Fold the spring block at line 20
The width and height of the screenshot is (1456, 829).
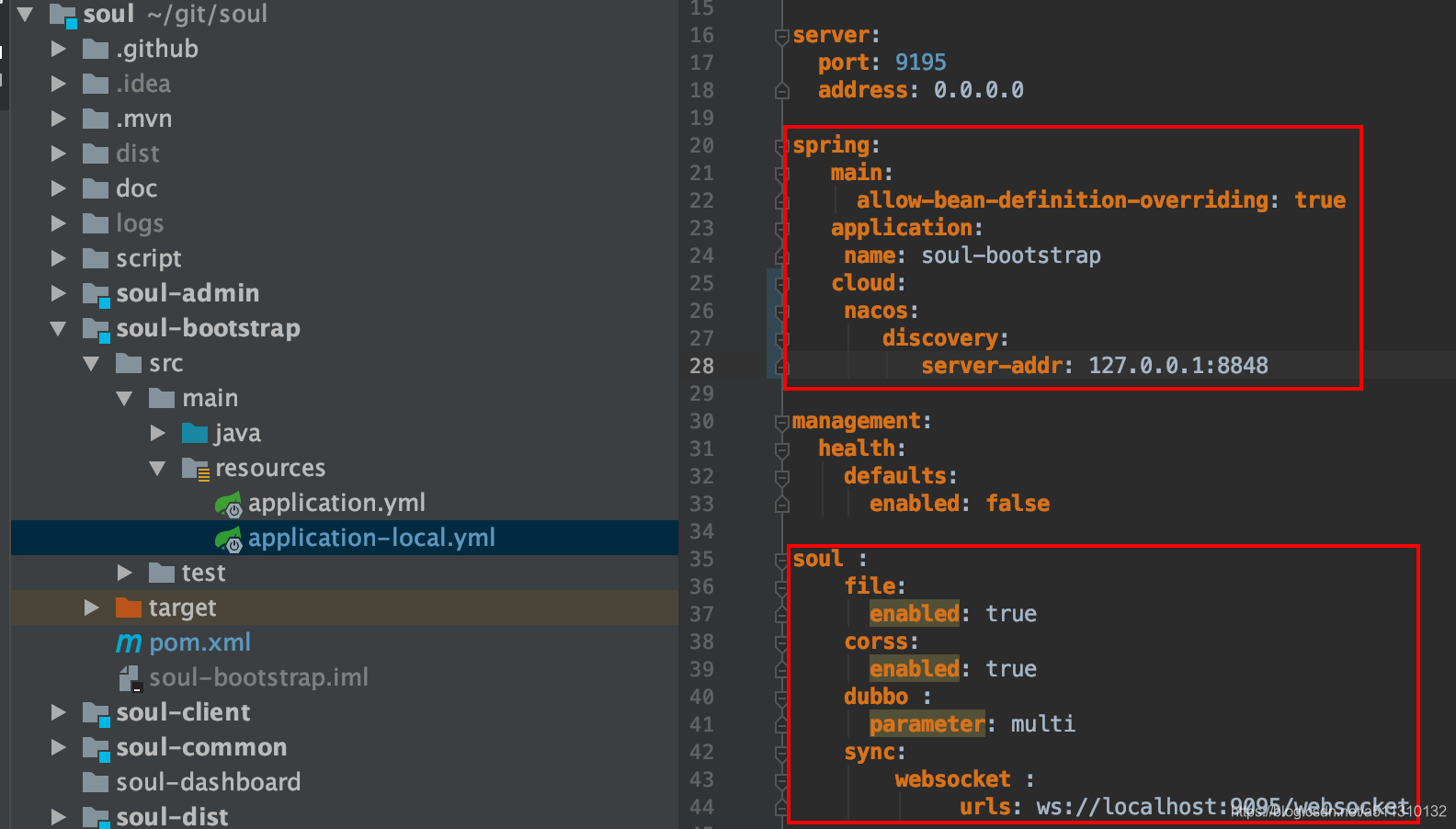point(782,147)
